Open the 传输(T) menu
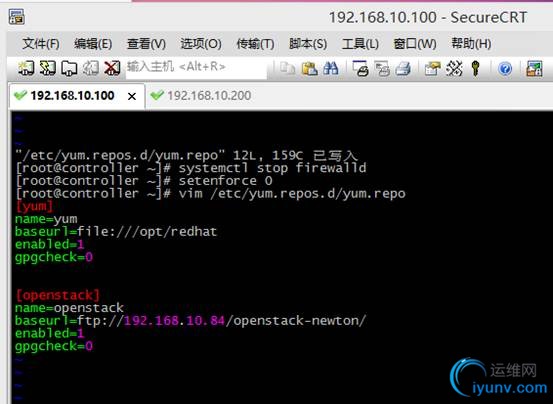 point(255,44)
